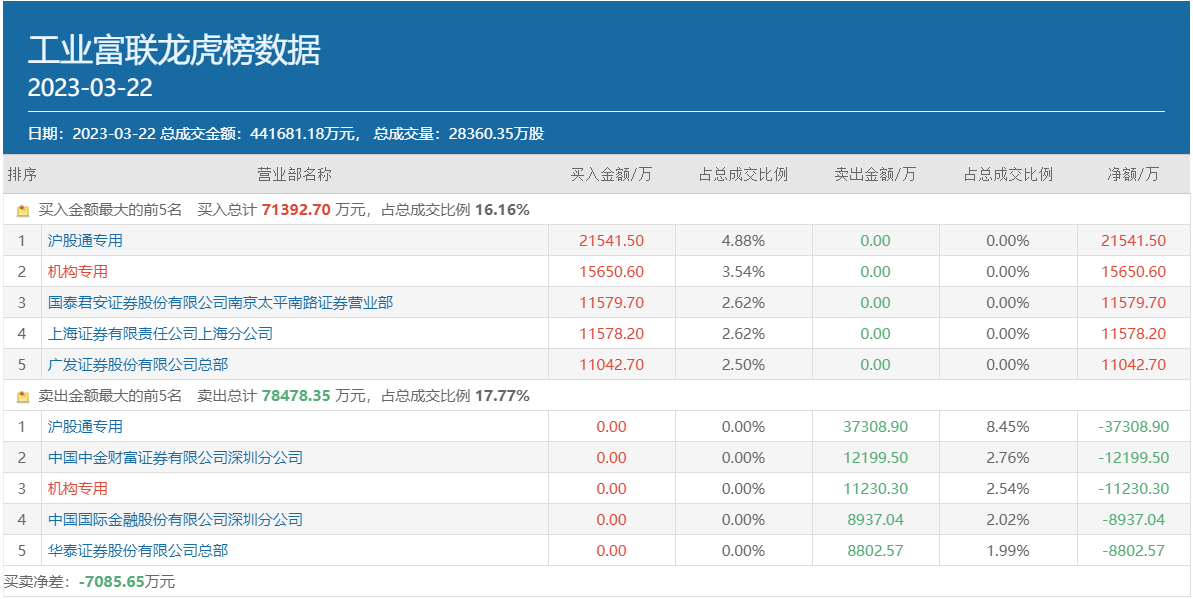Click the icon beside 买入金额最大的前5名
This screenshot has height=599, width=1193.
[23, 211]
